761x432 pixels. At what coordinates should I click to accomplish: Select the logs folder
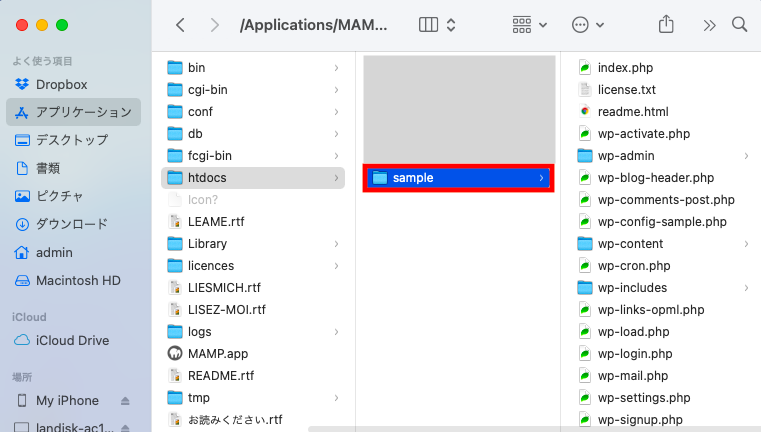point(253,332)
